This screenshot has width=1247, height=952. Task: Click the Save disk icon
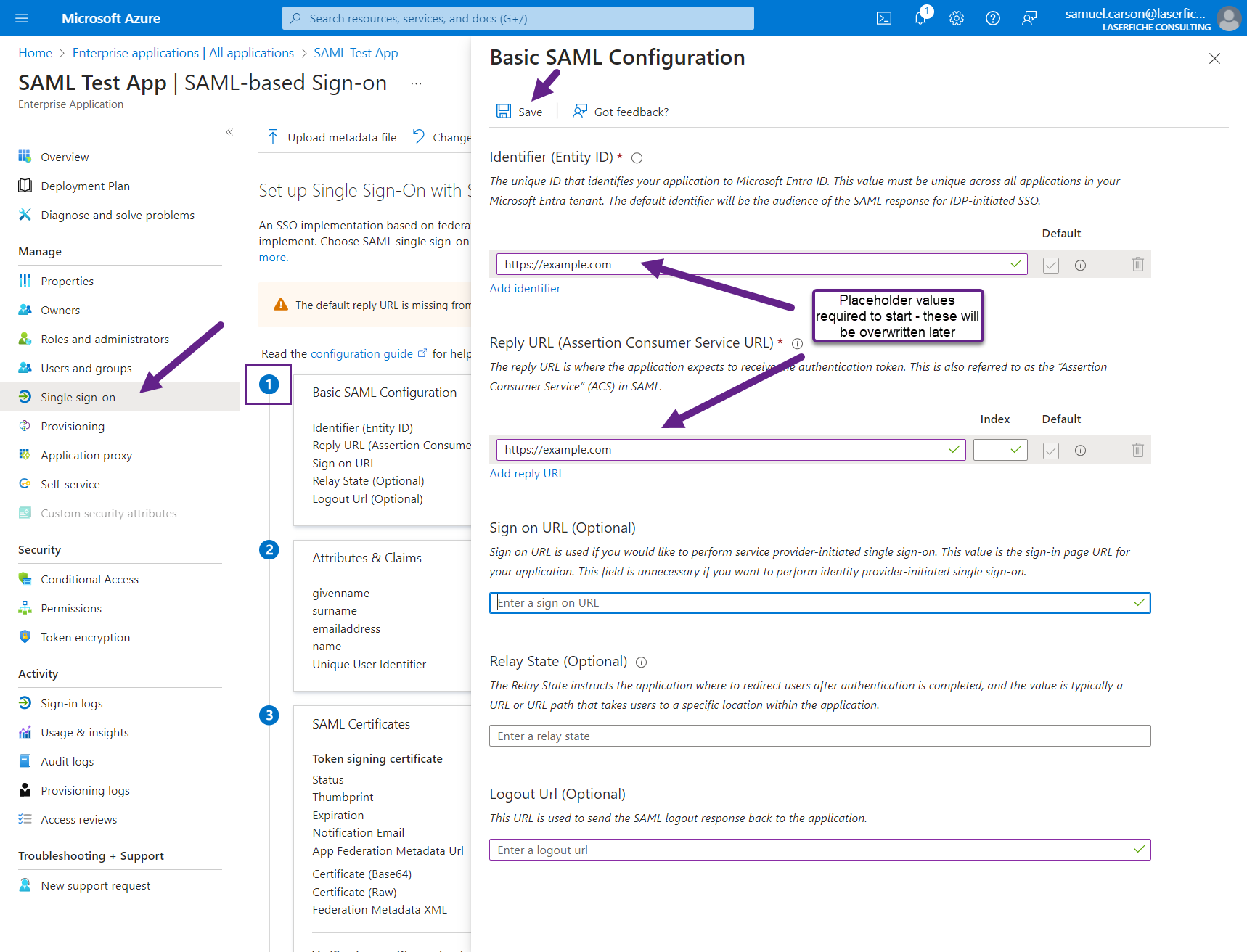coord(504,111)
